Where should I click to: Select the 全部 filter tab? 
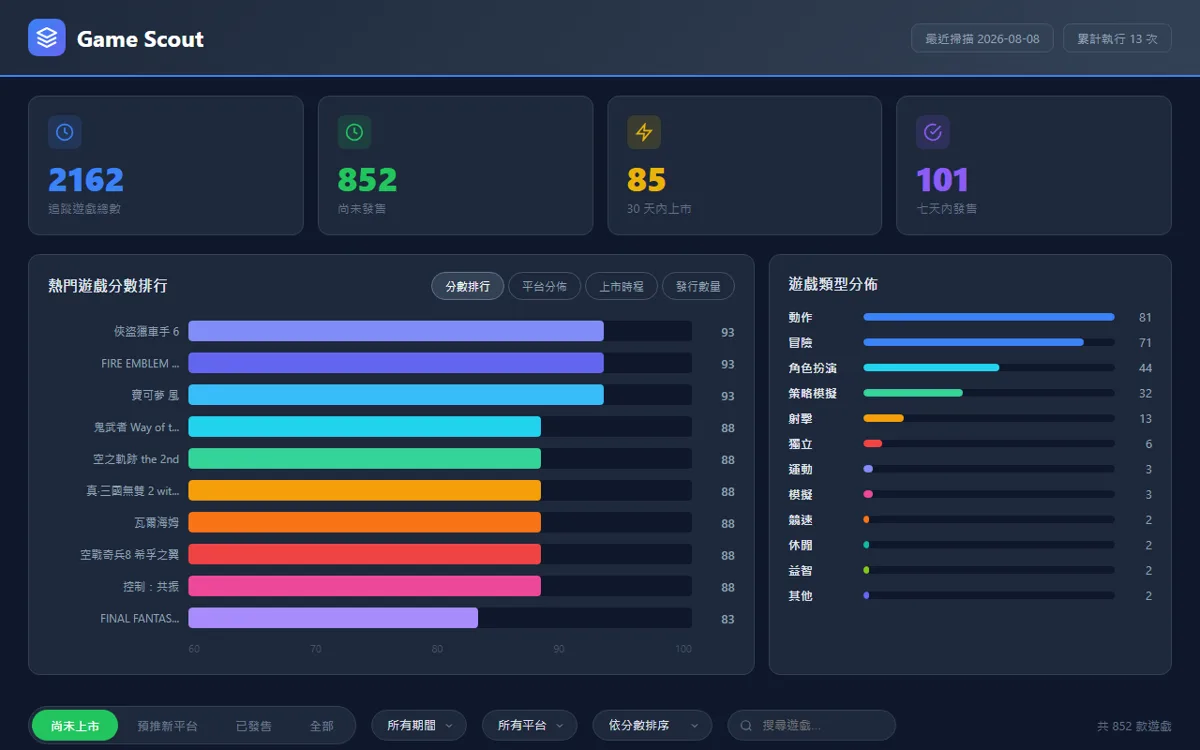(x=322, y=726)
